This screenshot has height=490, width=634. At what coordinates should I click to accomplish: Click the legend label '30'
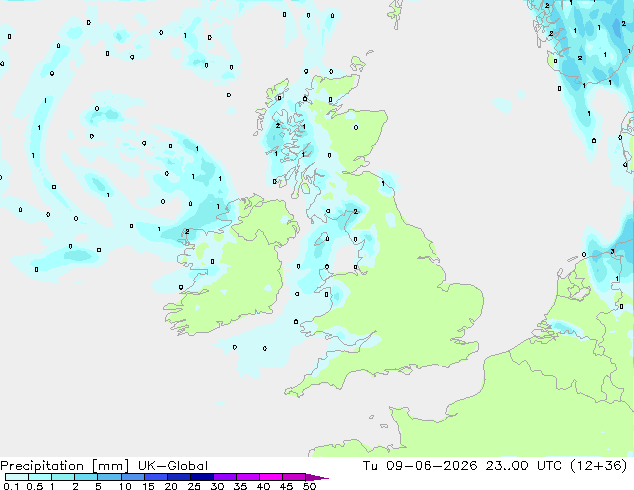[217, 486]
